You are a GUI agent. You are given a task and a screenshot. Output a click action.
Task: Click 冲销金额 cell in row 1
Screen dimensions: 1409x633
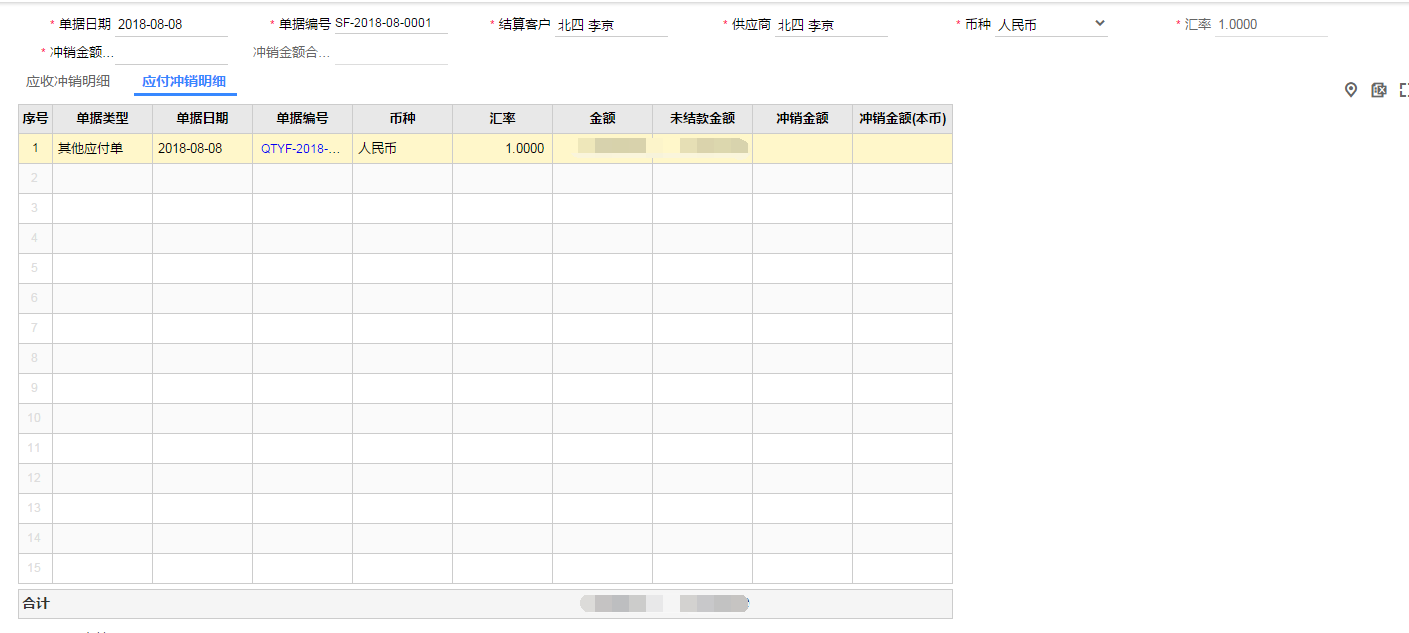pos(802,148)
